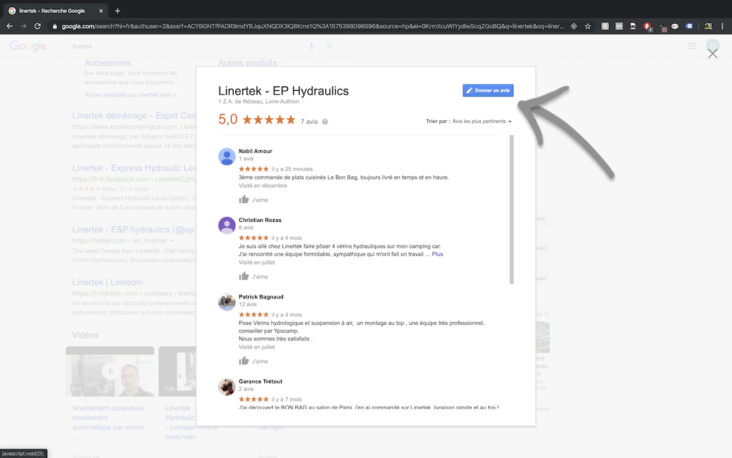Viewport: 732px width, 458px height.
Task: Click the Patrick Bagnaud reviewer name
Action: [261, 297]
